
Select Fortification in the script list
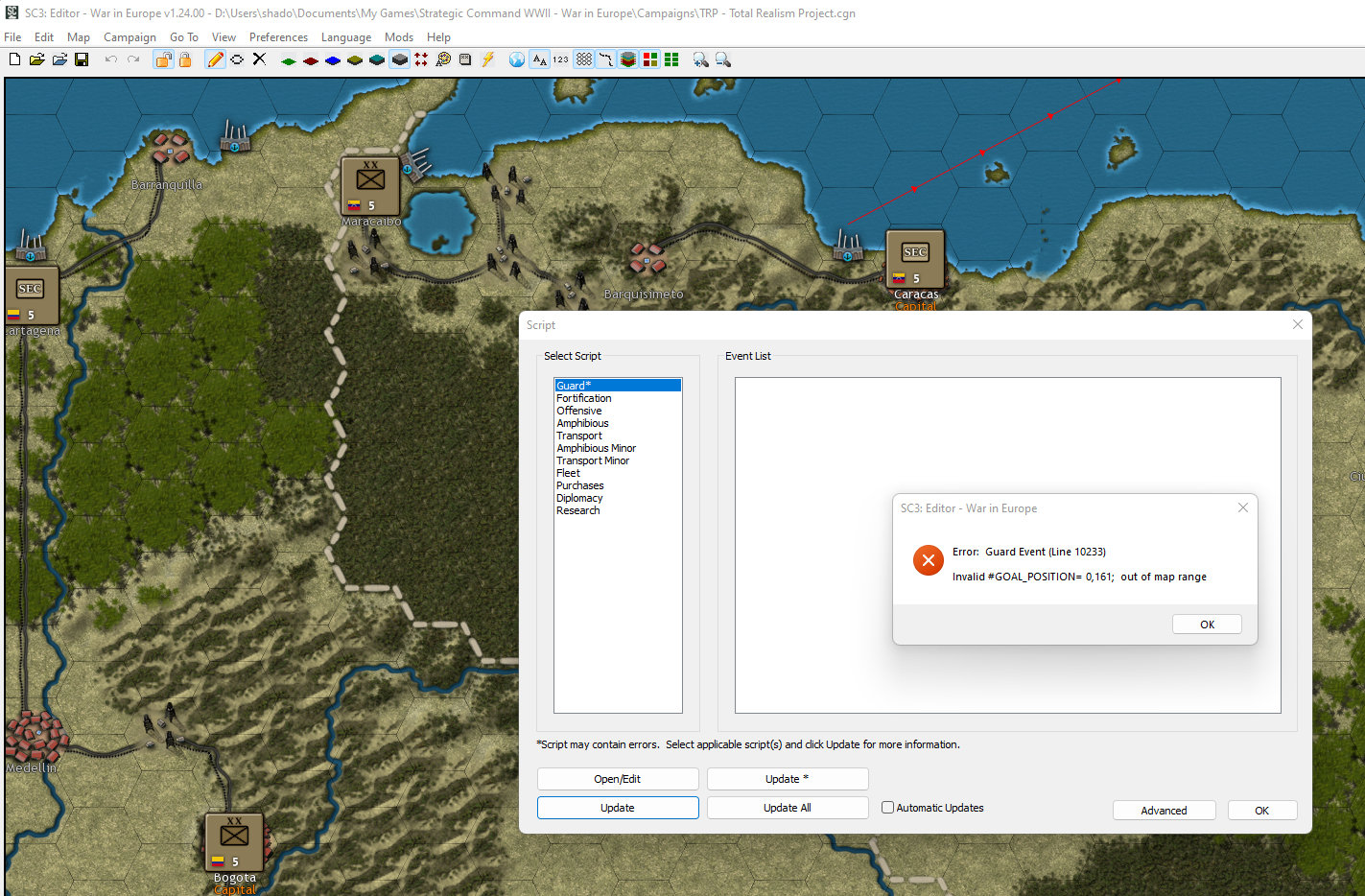pyautogui.click(x=618, y=398)
